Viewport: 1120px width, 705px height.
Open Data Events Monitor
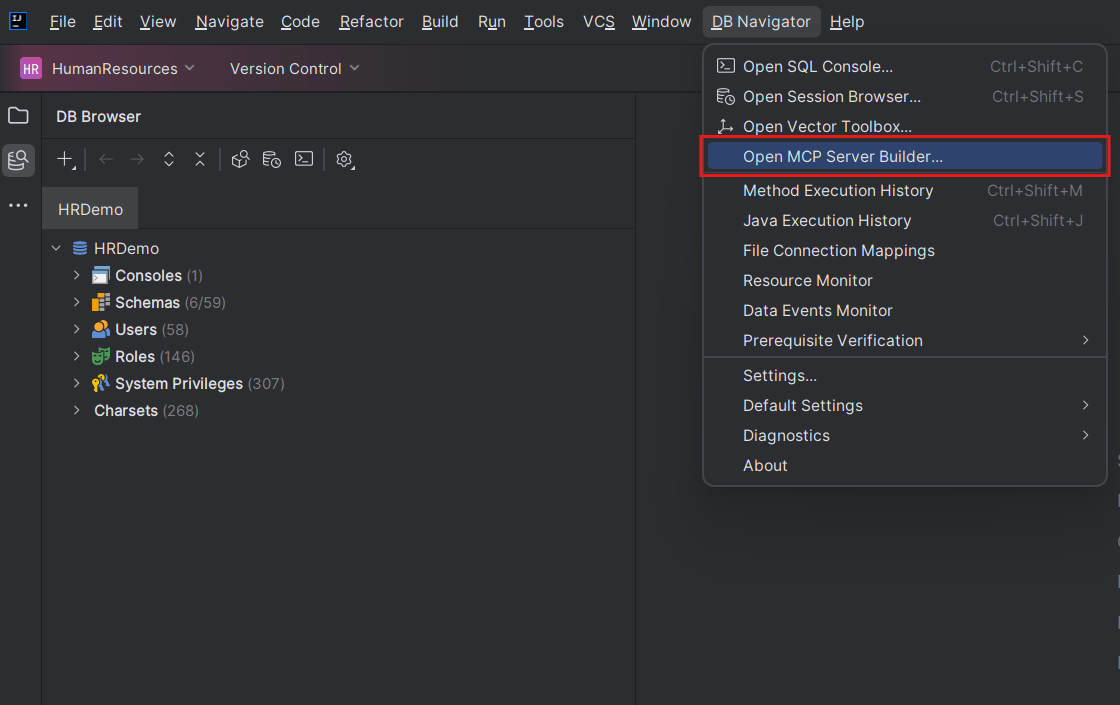pyautogui.click(x=904, y=311)
